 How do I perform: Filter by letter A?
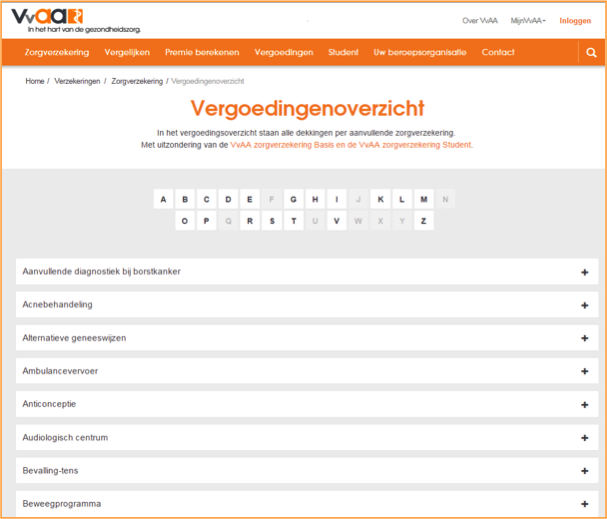click(163, 199)
